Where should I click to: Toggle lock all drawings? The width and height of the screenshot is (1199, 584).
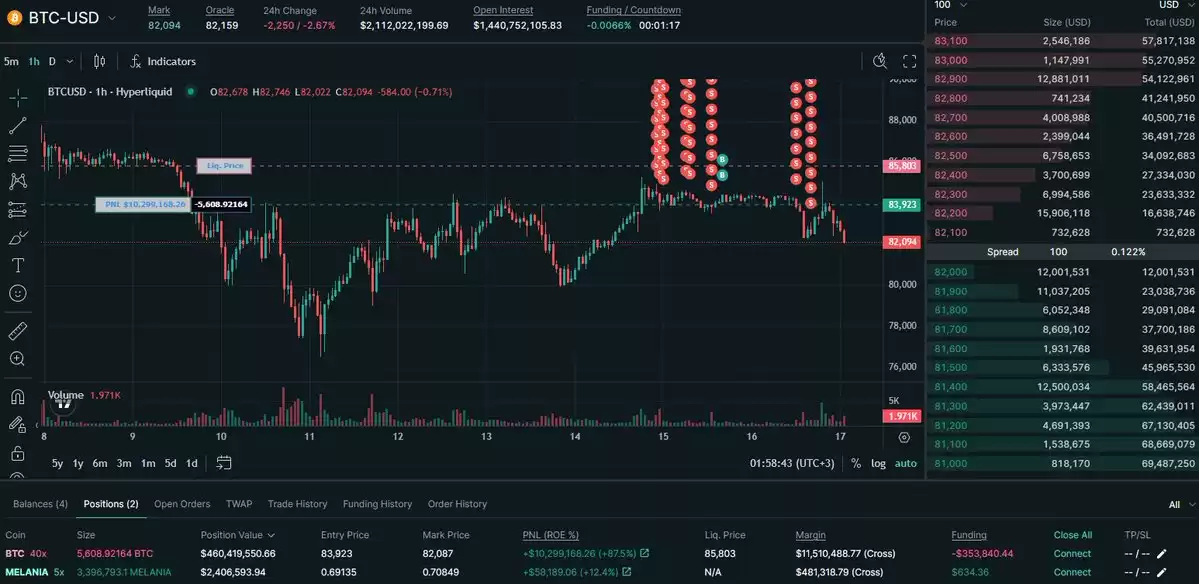pos(18,453)
